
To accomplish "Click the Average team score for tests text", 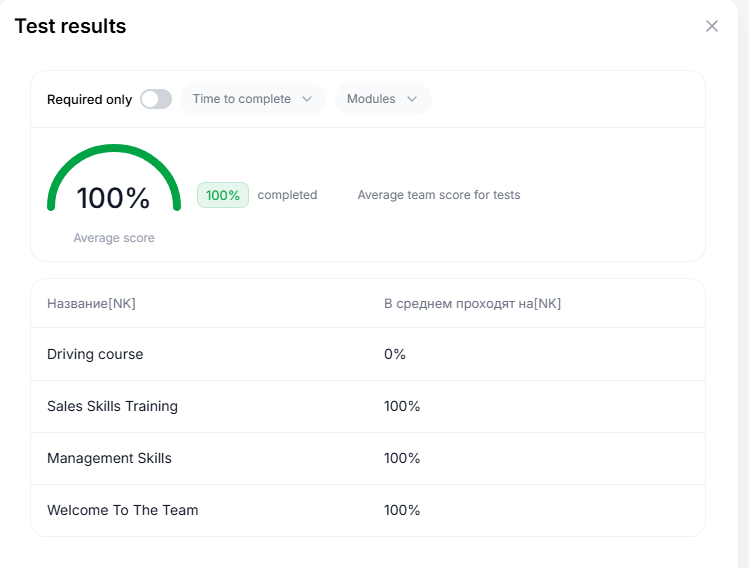I will pos(439,195).
